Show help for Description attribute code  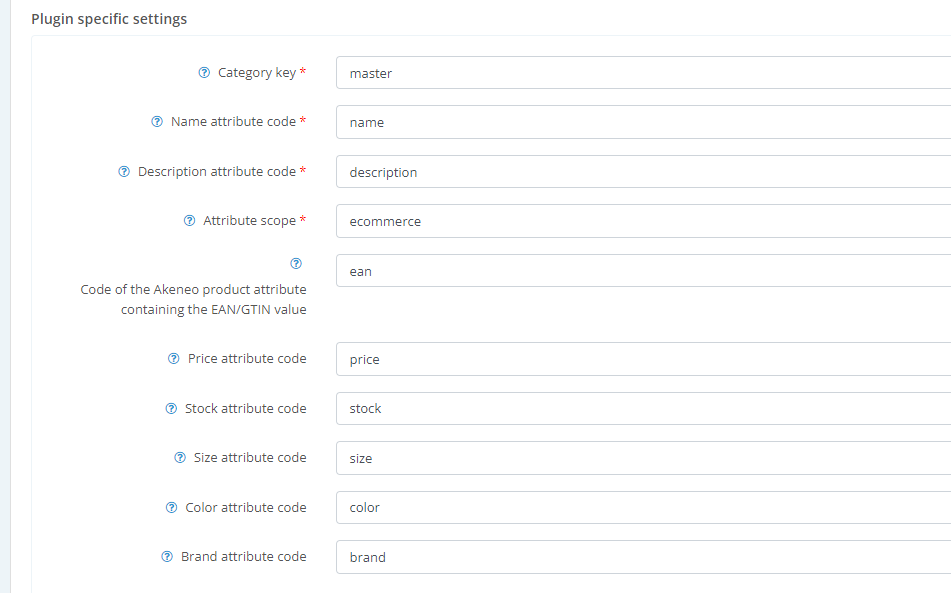(124, 172)
